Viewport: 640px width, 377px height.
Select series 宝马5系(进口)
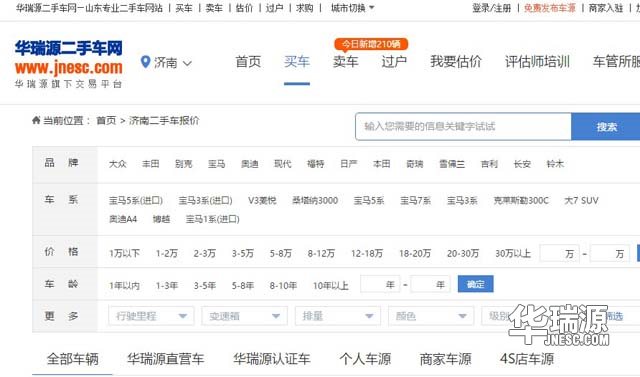click(136, 200)
